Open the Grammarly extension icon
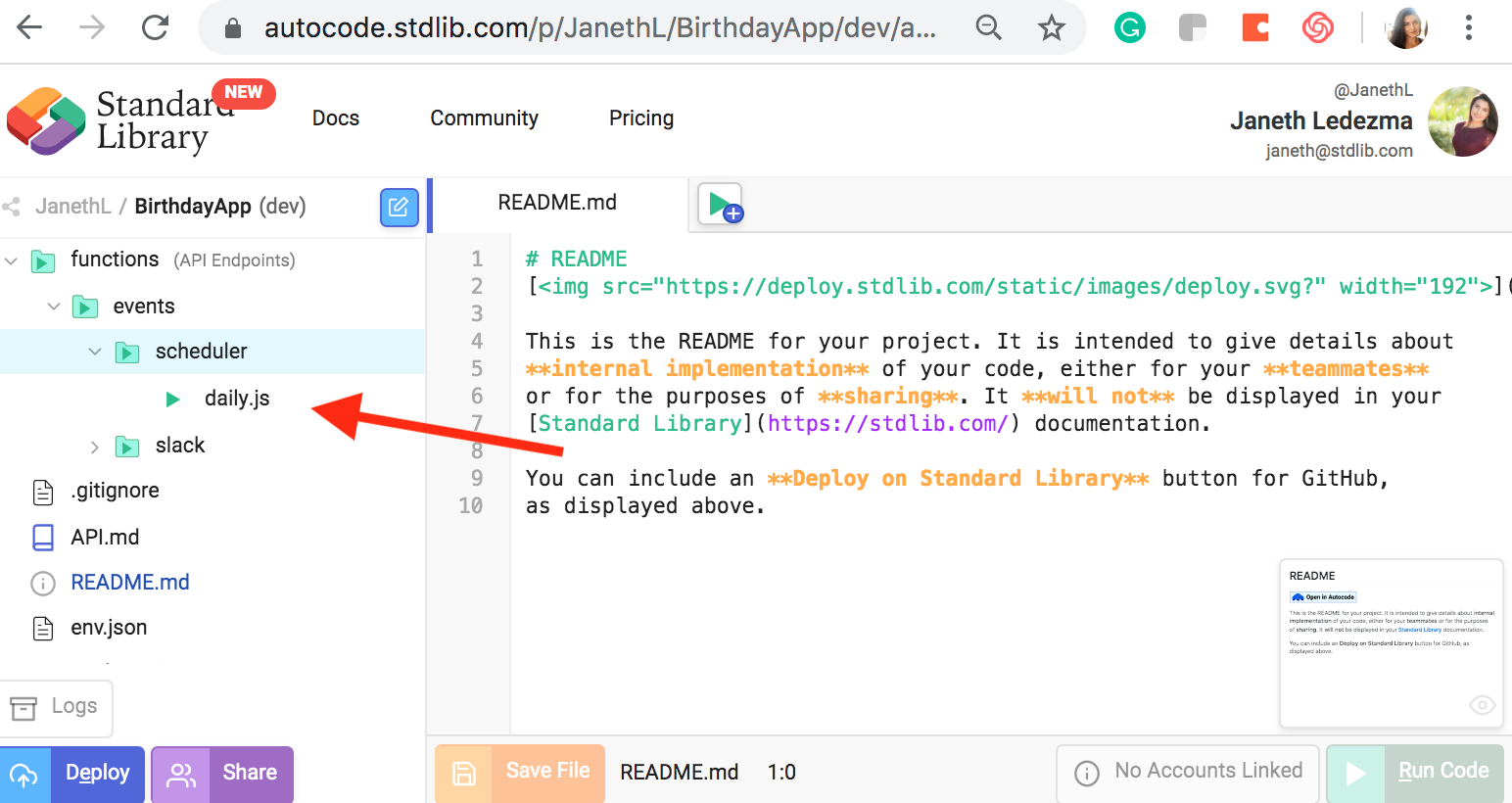 click(1130, 27)
